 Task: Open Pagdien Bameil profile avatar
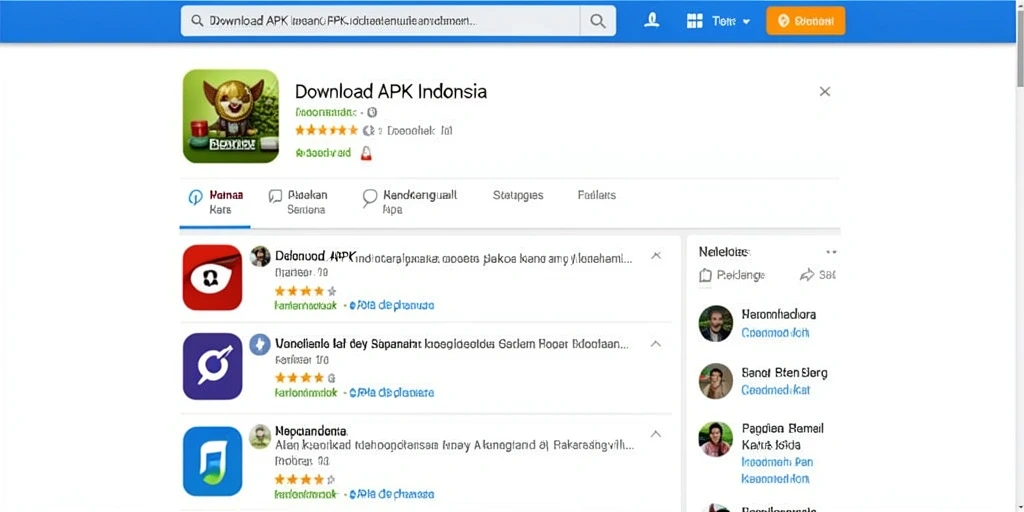click(716, 439)
